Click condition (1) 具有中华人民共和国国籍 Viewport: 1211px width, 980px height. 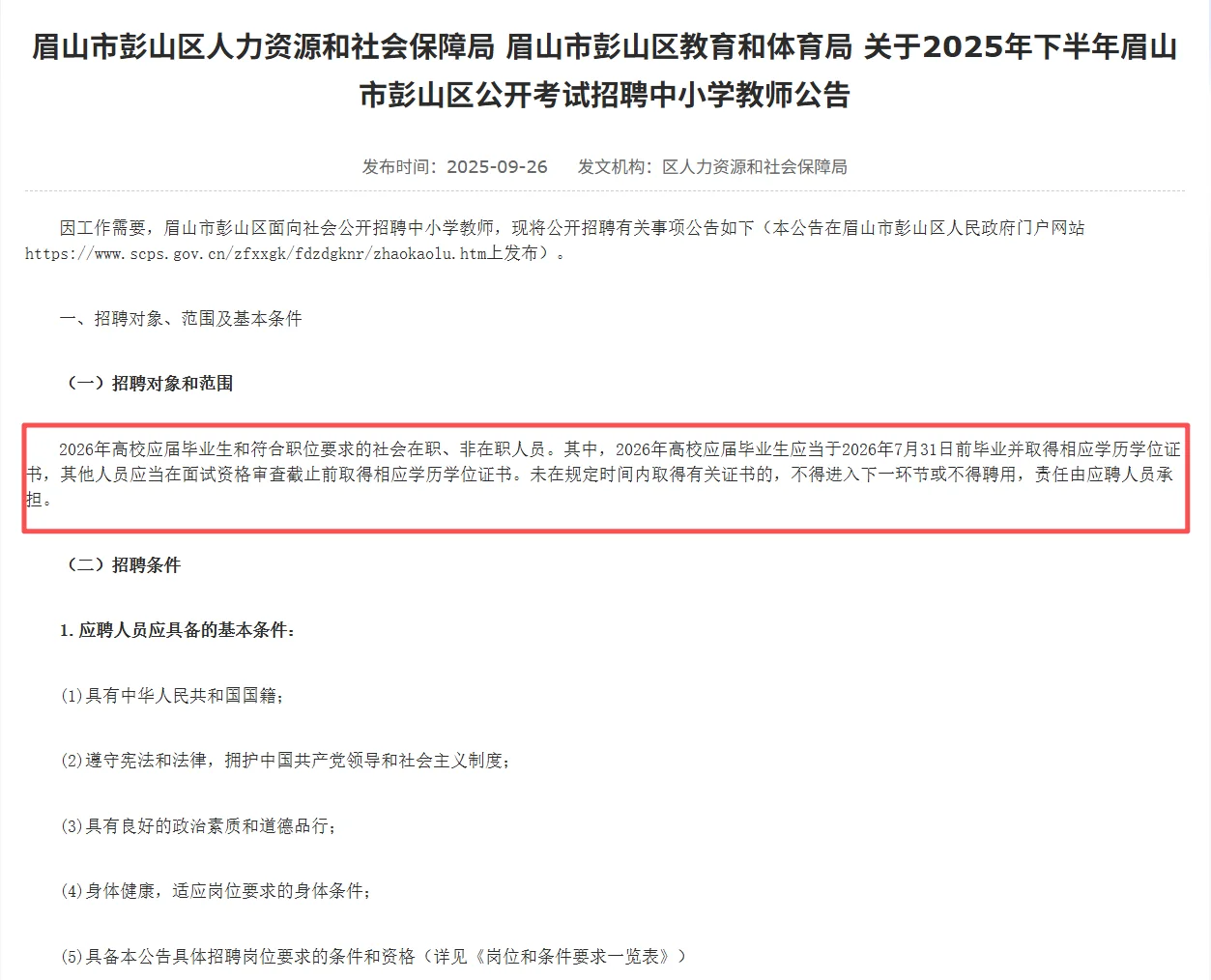point(172,696)
